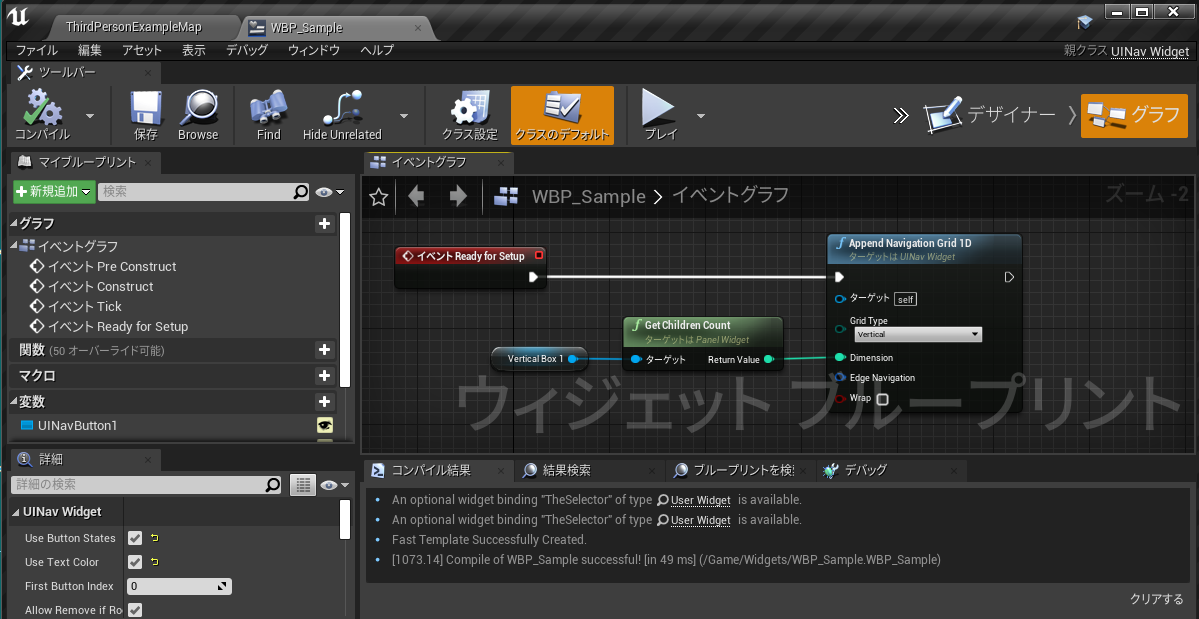
Task: Reset Use Button States to default
Action: (x=154, y=538)
